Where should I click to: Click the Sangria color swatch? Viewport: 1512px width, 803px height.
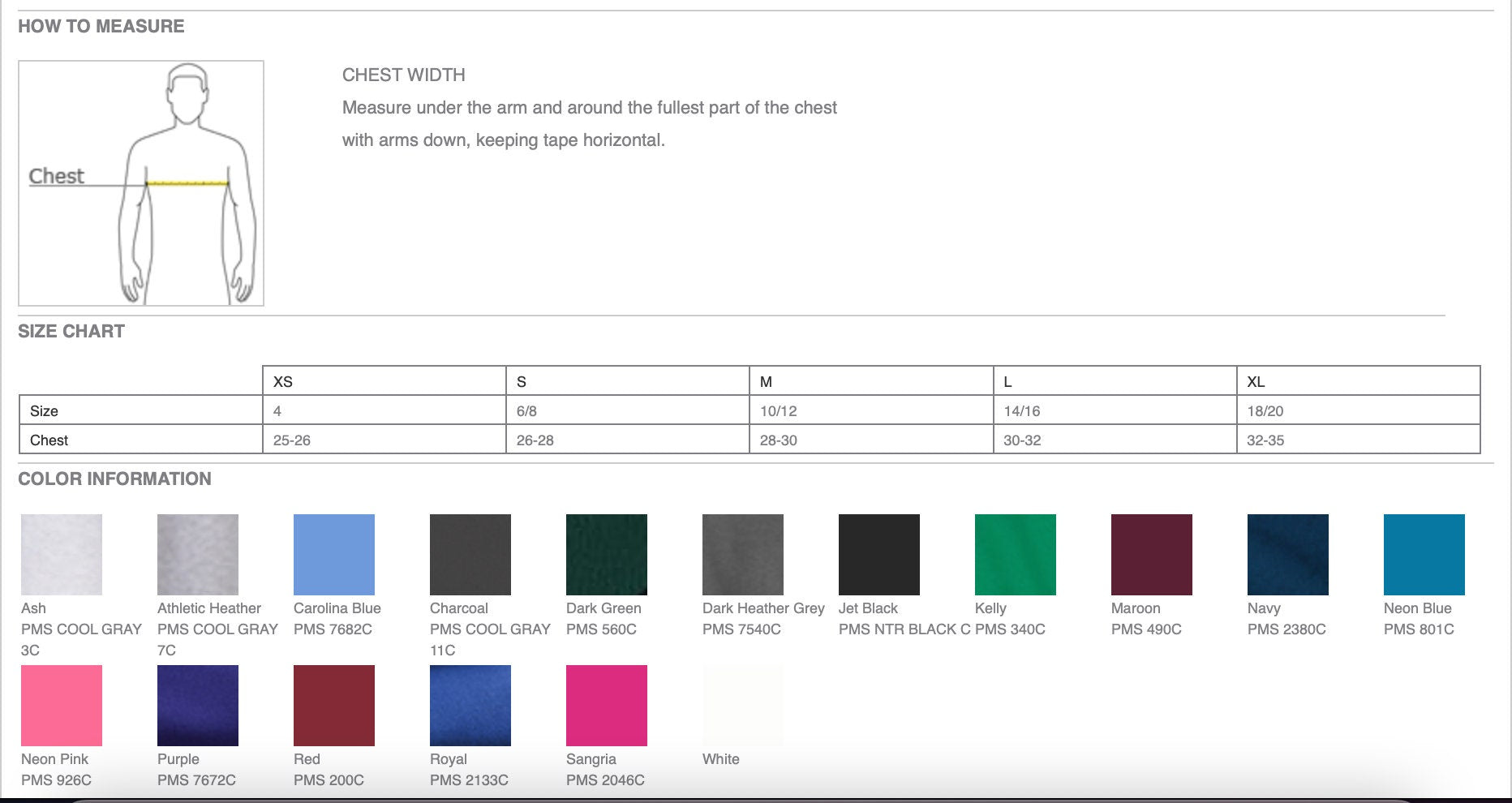tap(607, 706)
